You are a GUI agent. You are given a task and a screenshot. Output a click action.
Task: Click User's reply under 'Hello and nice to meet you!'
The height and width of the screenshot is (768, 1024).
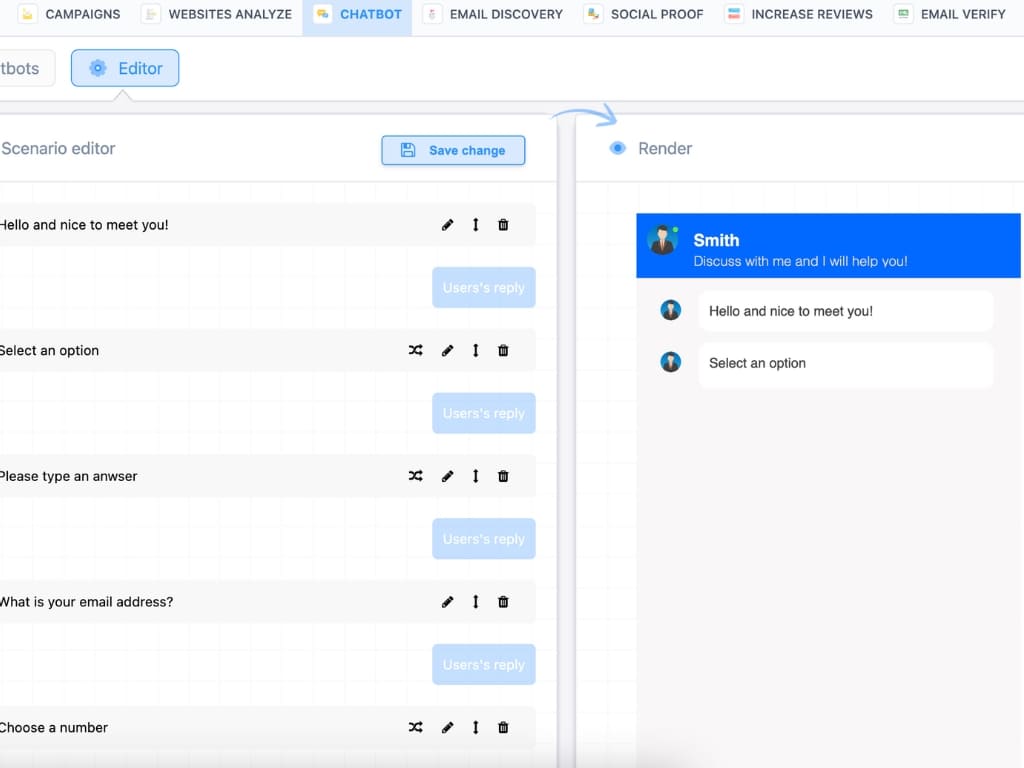coord(484,287)
